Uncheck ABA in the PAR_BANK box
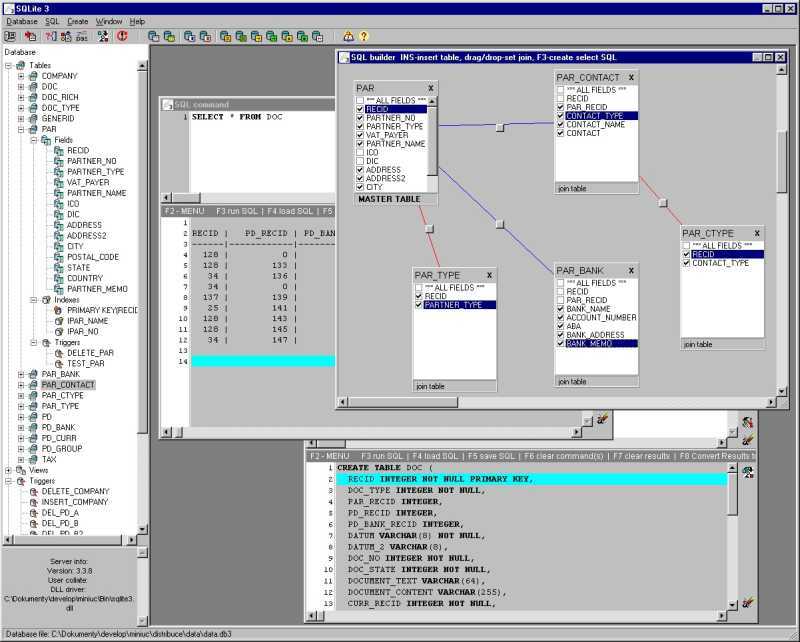 [x=560, y=326]
